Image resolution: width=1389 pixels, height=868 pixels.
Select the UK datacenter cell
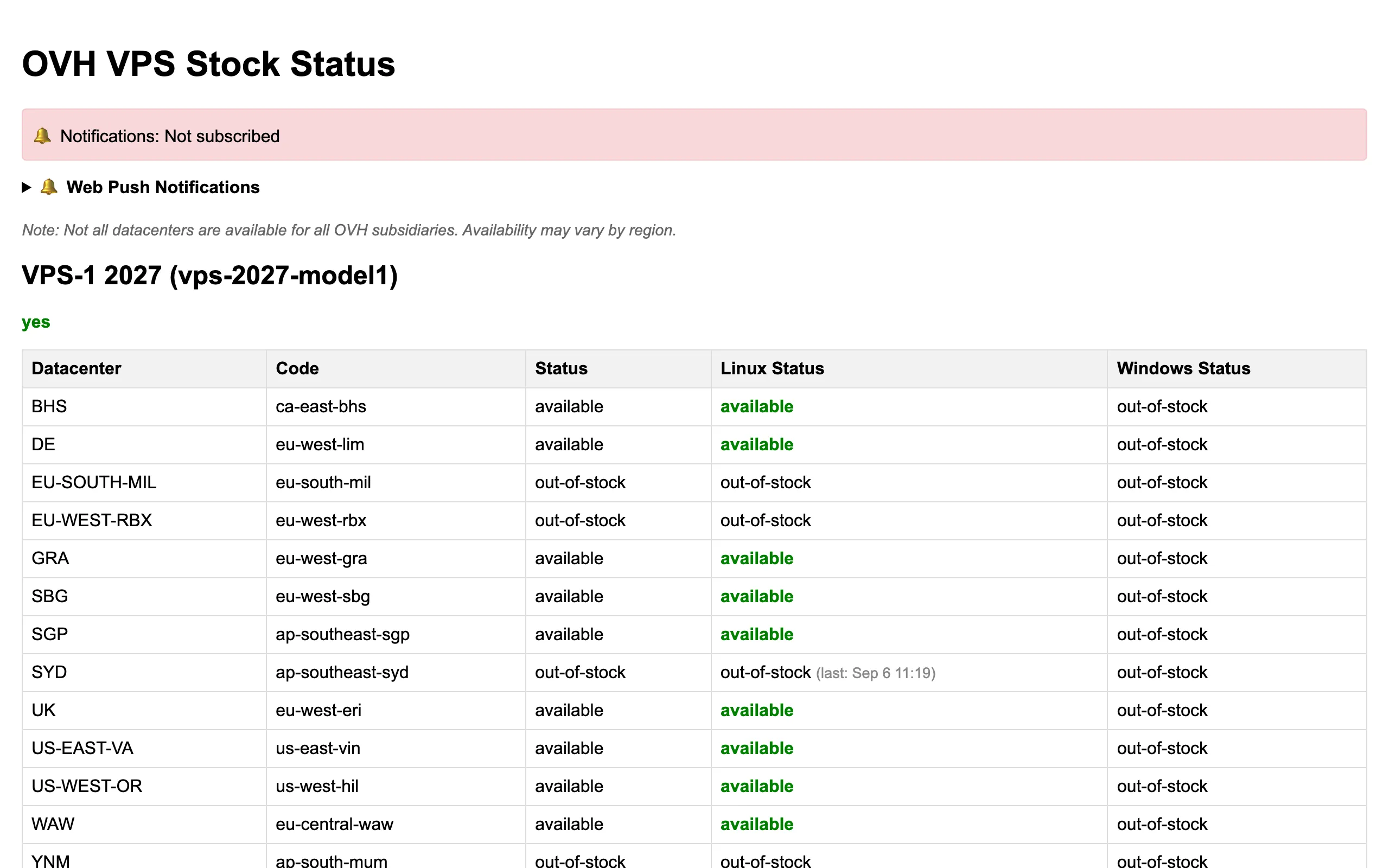click(144, 710)
